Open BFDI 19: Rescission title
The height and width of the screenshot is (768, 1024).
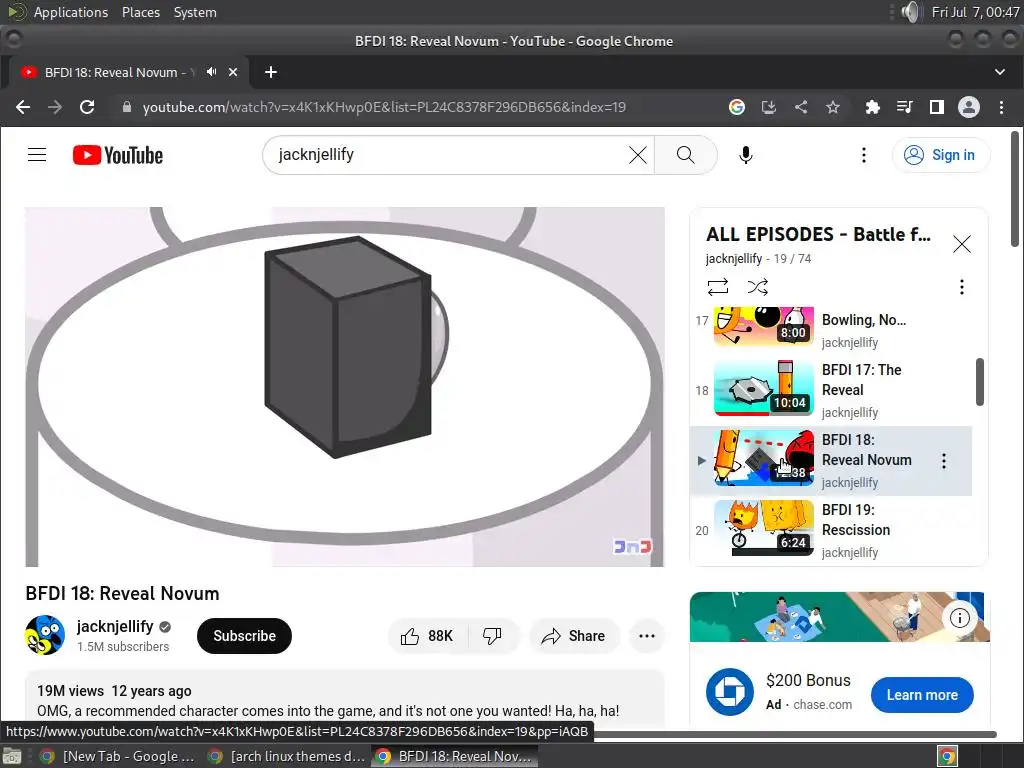[856, 520]
